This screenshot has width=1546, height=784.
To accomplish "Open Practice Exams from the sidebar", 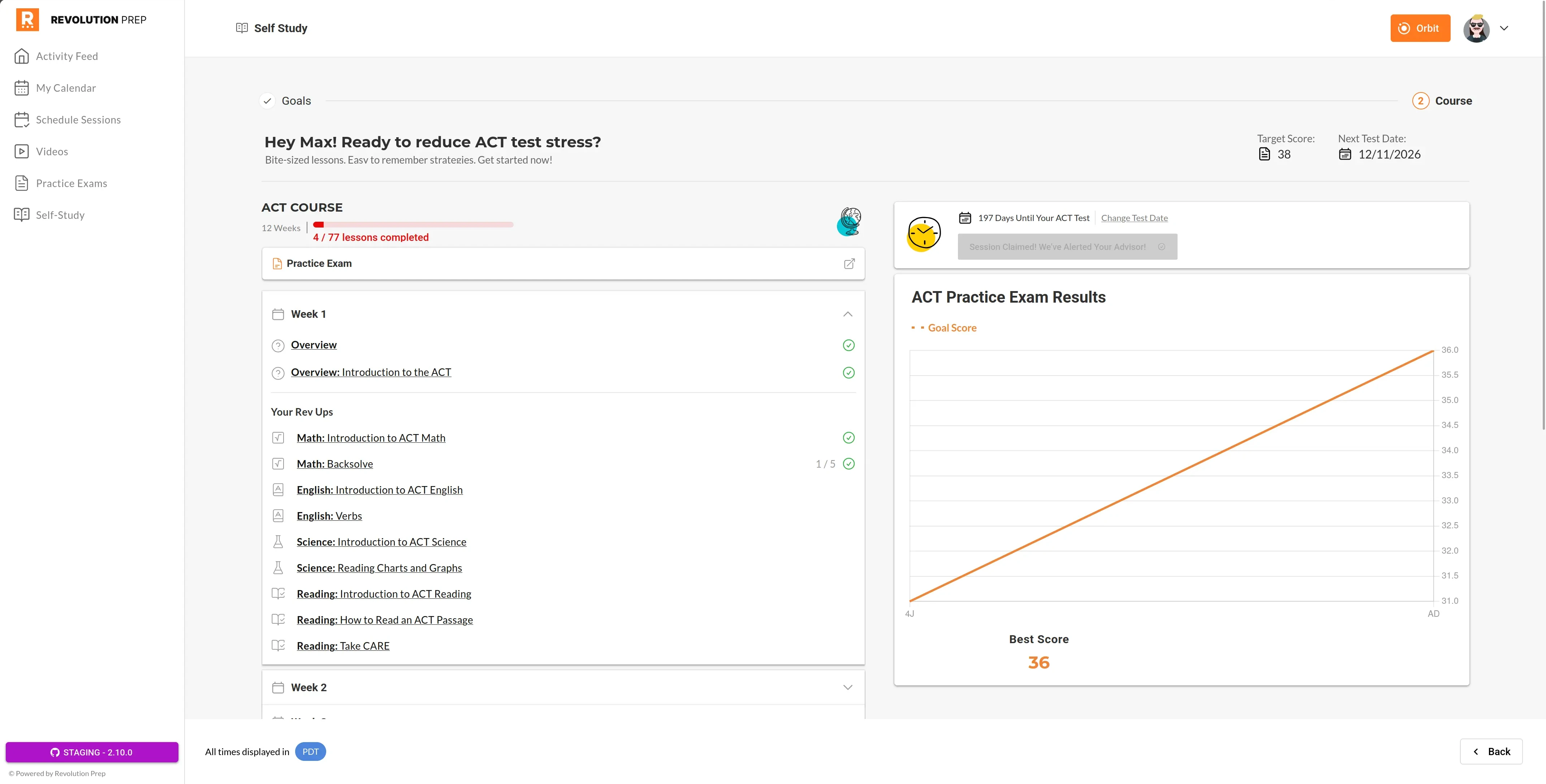I will [x=72, y=183].
